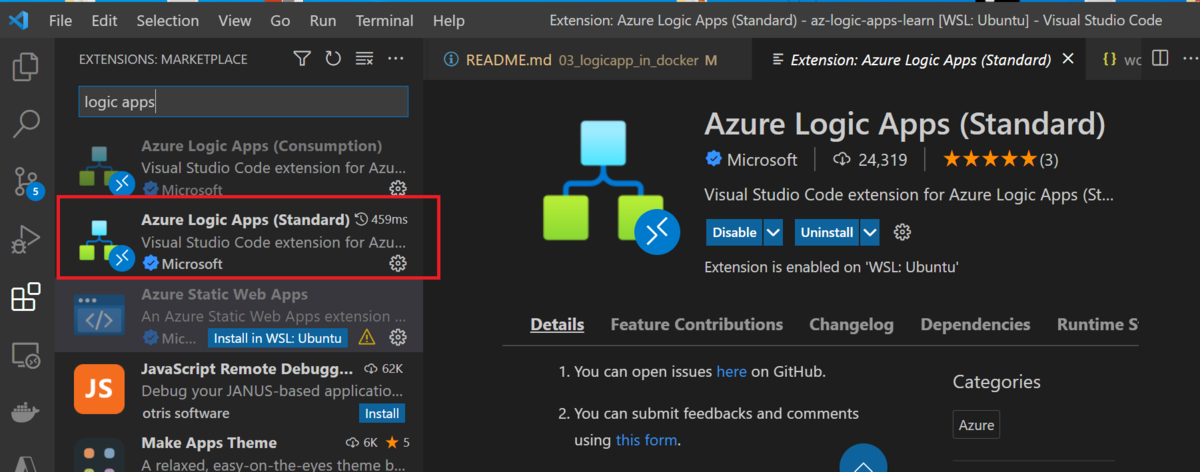Select the Changelog tab

[x=852, y=325]
